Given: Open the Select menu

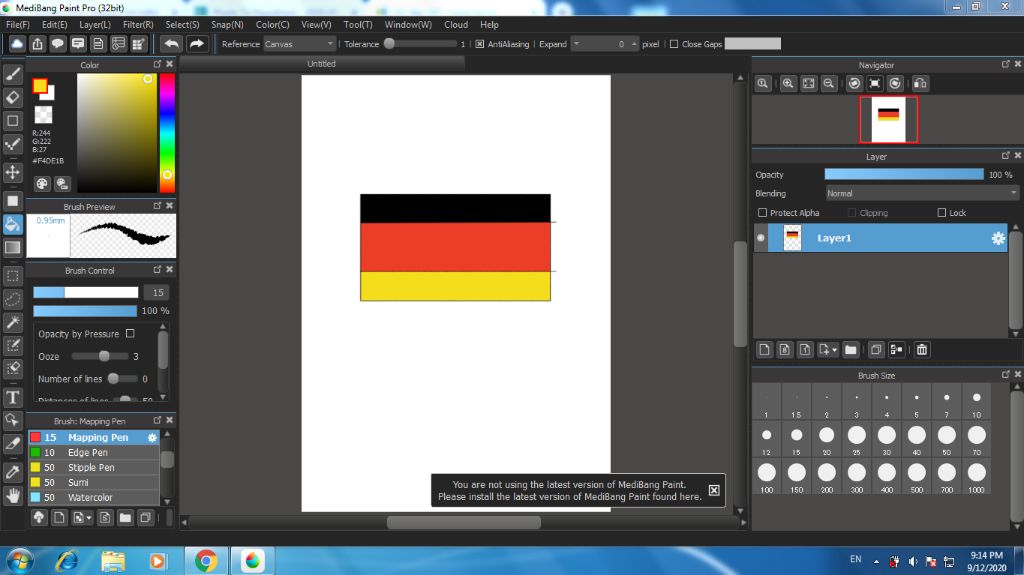Looking at the screenshot, I should [x=182, y=24].
